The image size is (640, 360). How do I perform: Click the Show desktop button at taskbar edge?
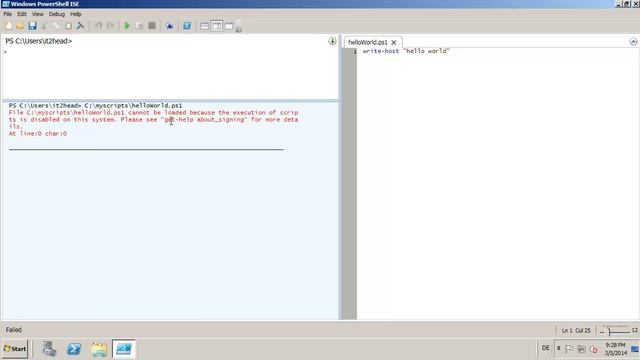(x=635, y=349)
